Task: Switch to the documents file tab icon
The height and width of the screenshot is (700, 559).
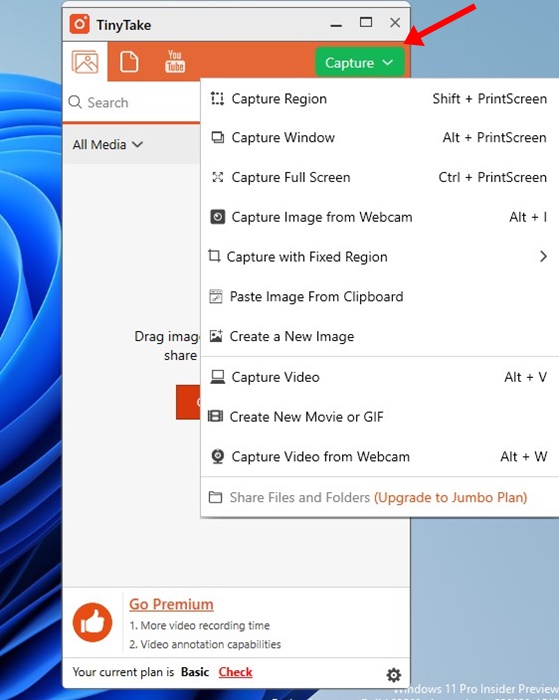Action: [129, 62]
